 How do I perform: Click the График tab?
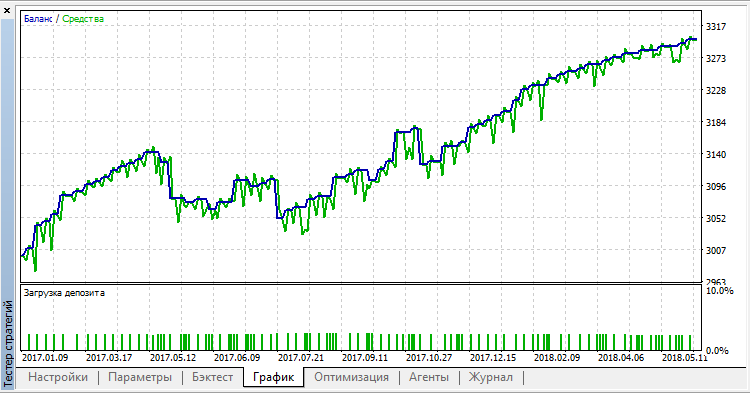click(x=273, y=377)
